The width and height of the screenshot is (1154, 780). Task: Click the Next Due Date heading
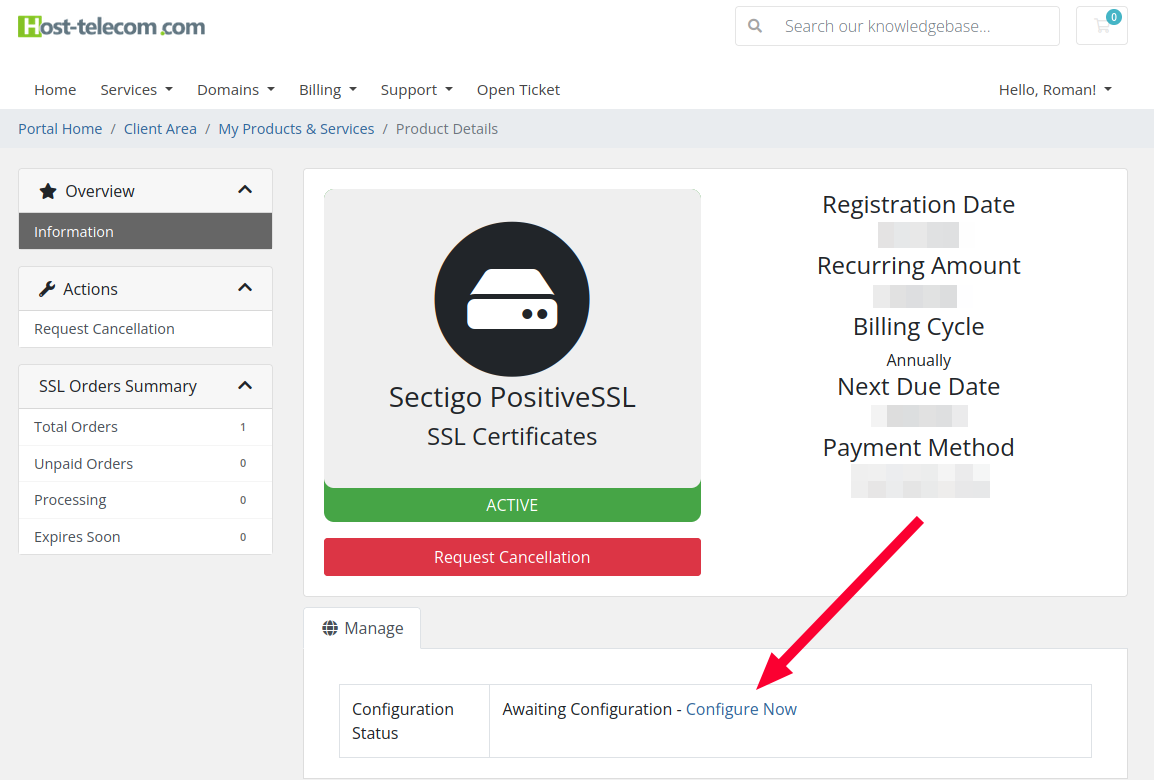pyautogui.click(x=918, y=386)
